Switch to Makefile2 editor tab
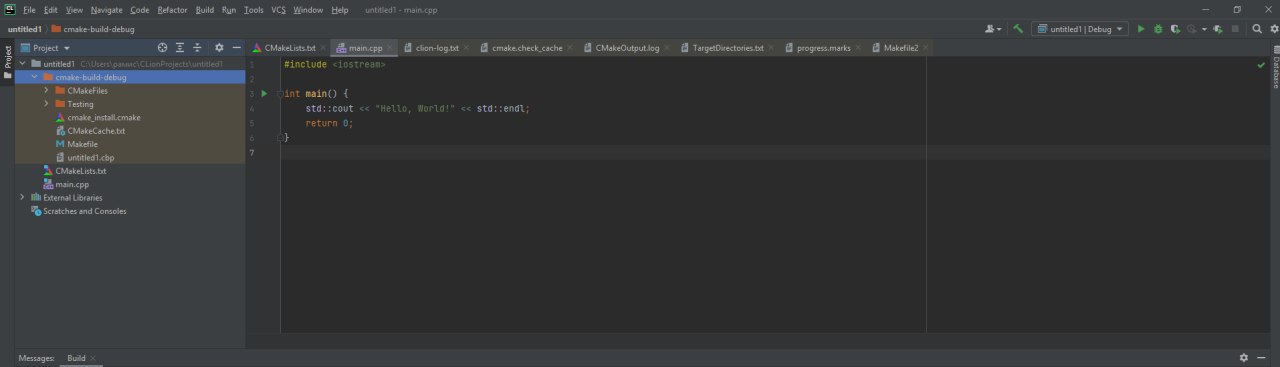This screenshot has width=1280, height=367. coord(900,47)
